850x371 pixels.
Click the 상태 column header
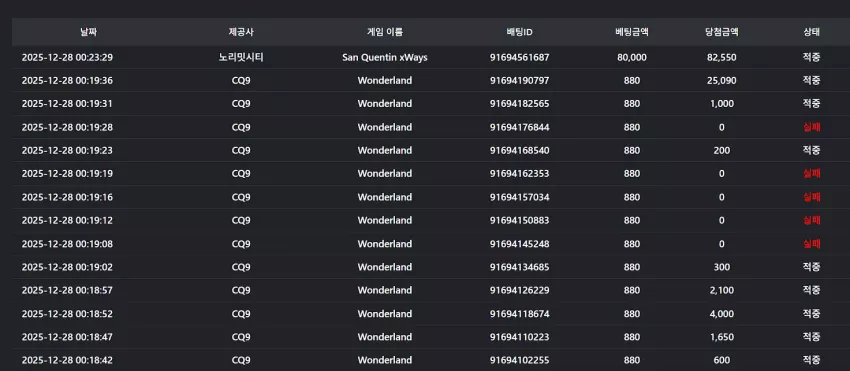(812, 32)
